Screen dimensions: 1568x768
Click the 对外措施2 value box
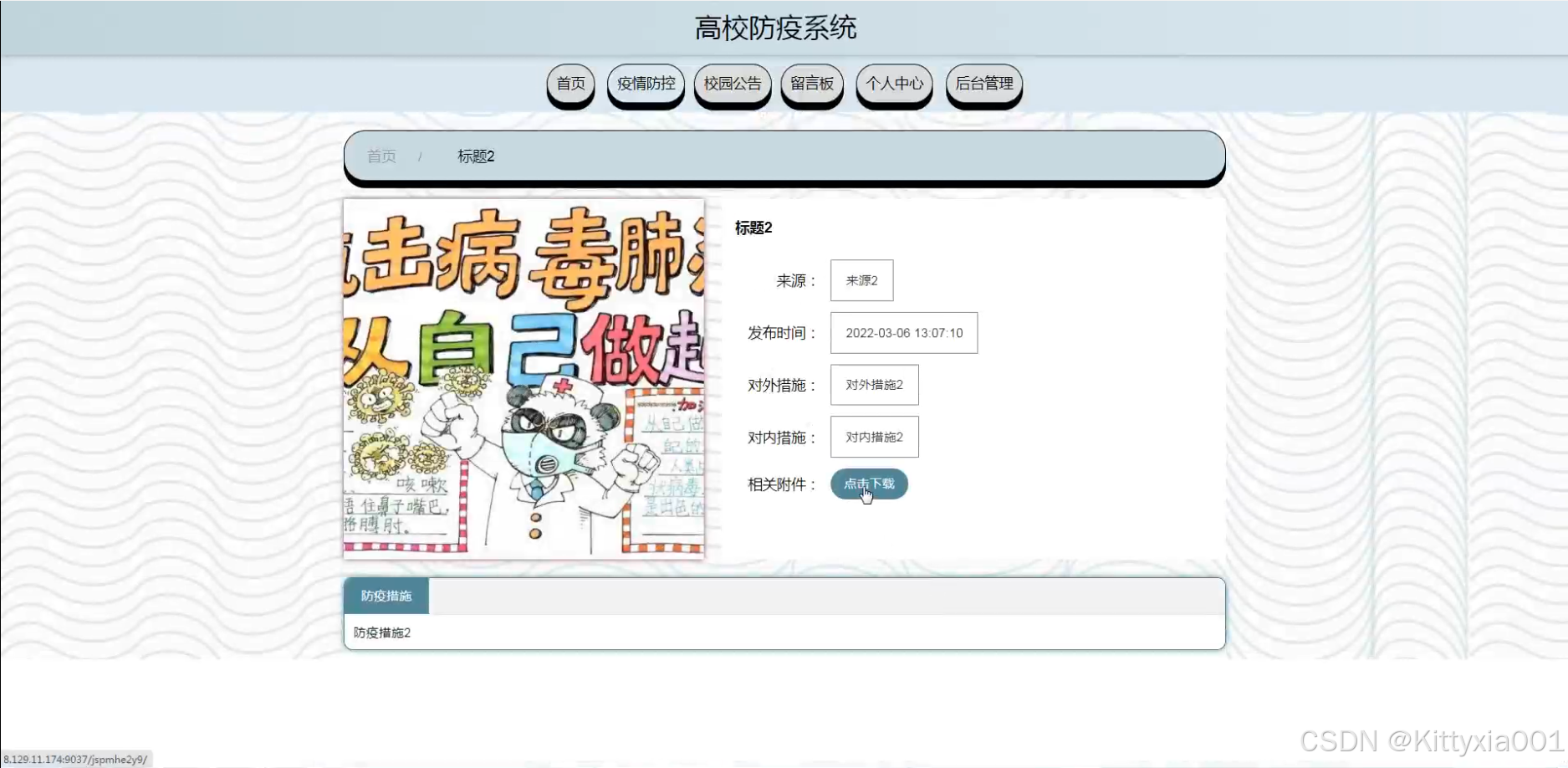874,385
